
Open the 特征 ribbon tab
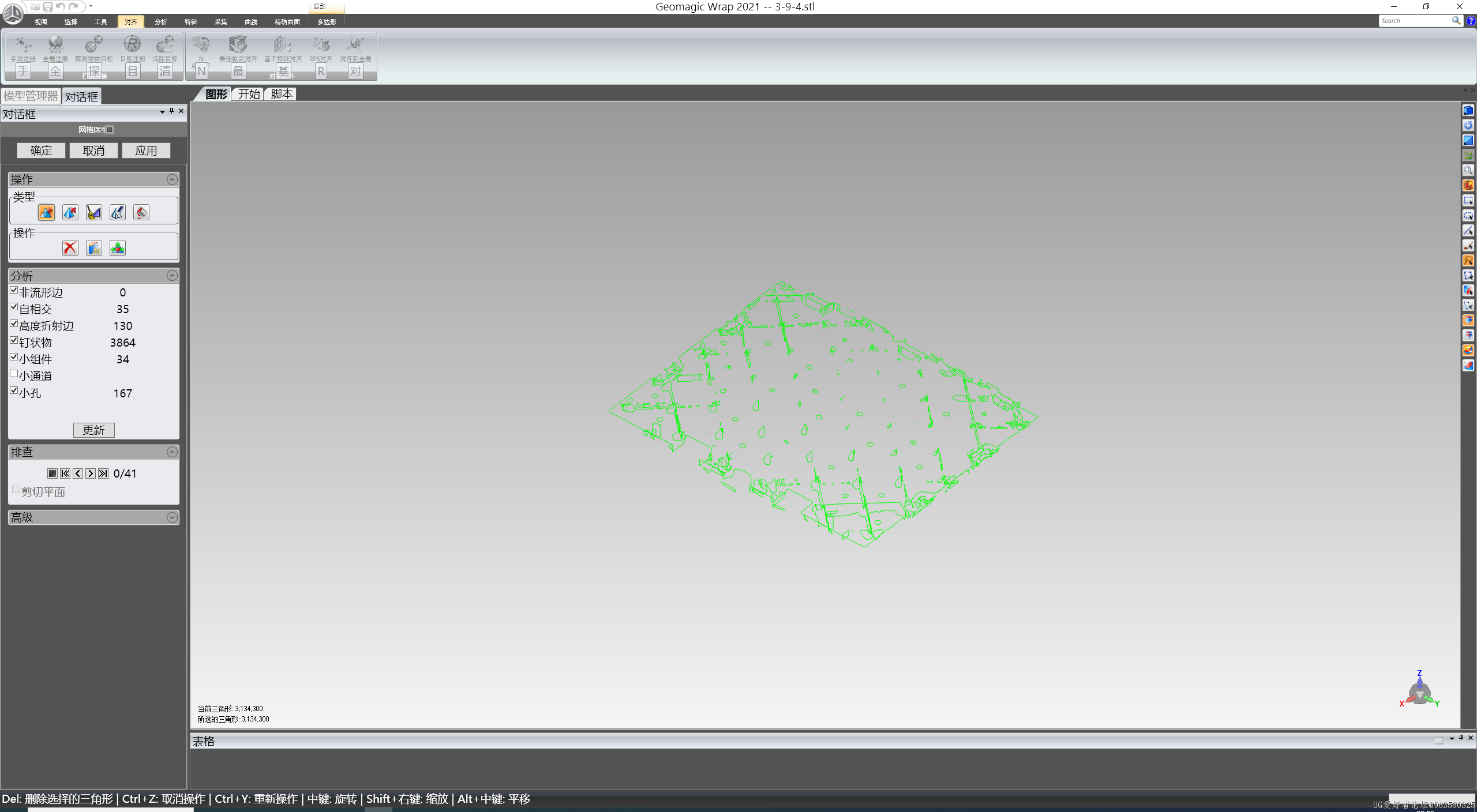191,22
